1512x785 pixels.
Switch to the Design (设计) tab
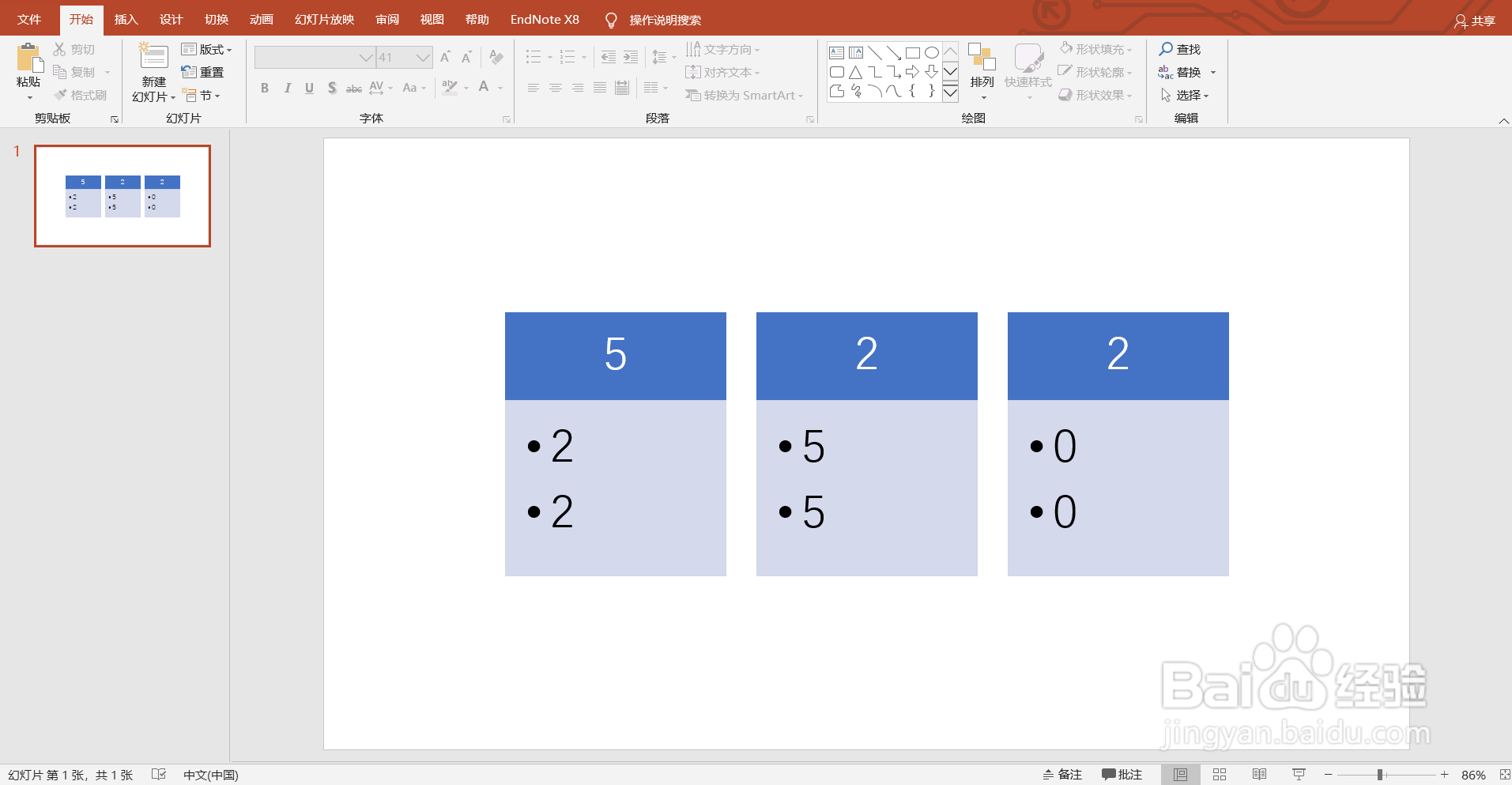(x=171, y=20)
